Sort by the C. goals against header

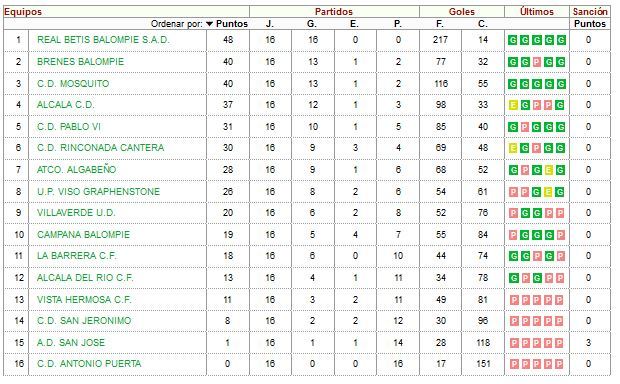point(482,24)
